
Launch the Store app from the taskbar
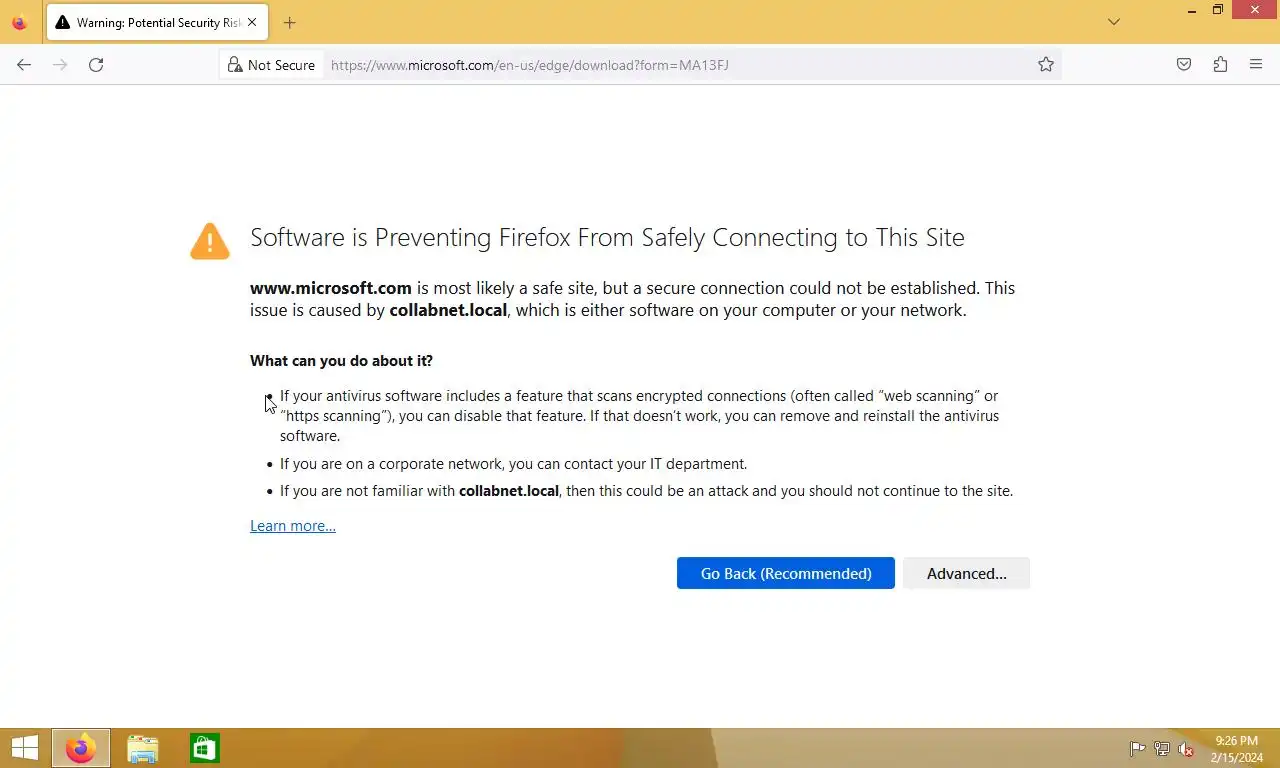click(x=205, y=748)
